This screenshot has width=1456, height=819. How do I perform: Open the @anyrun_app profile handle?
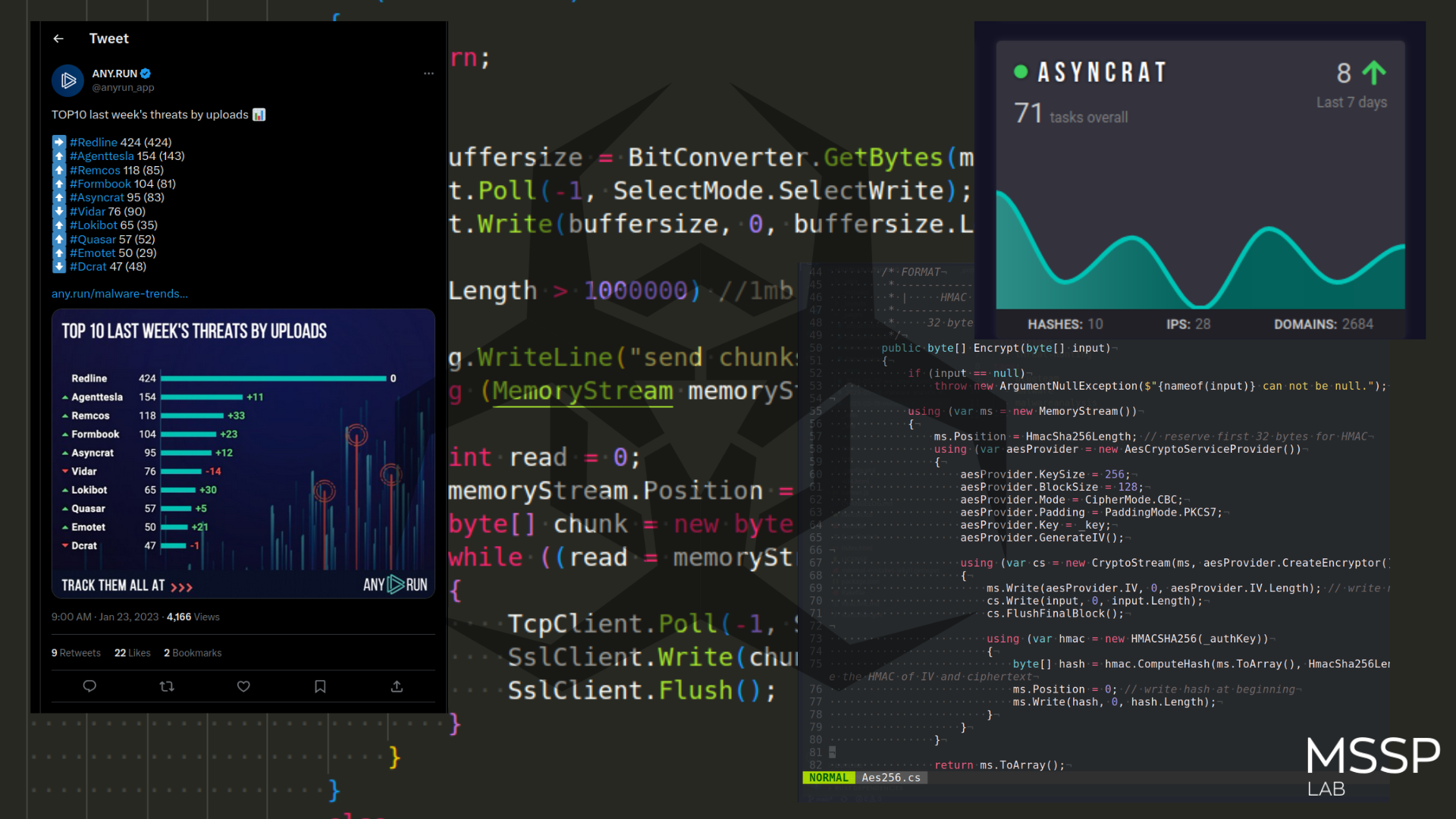click(122, 88)
